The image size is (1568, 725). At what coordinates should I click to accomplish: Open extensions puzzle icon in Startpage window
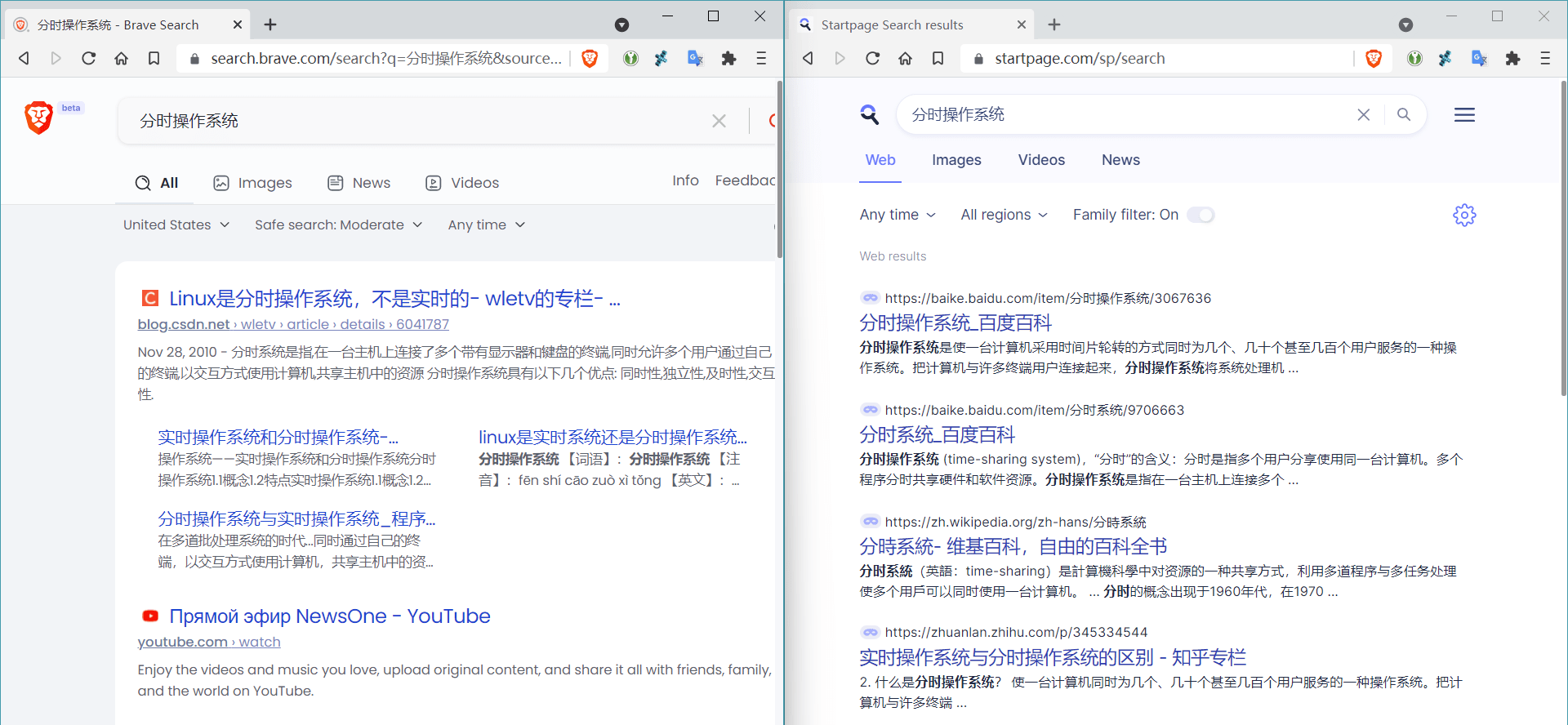click(1512, 58)
